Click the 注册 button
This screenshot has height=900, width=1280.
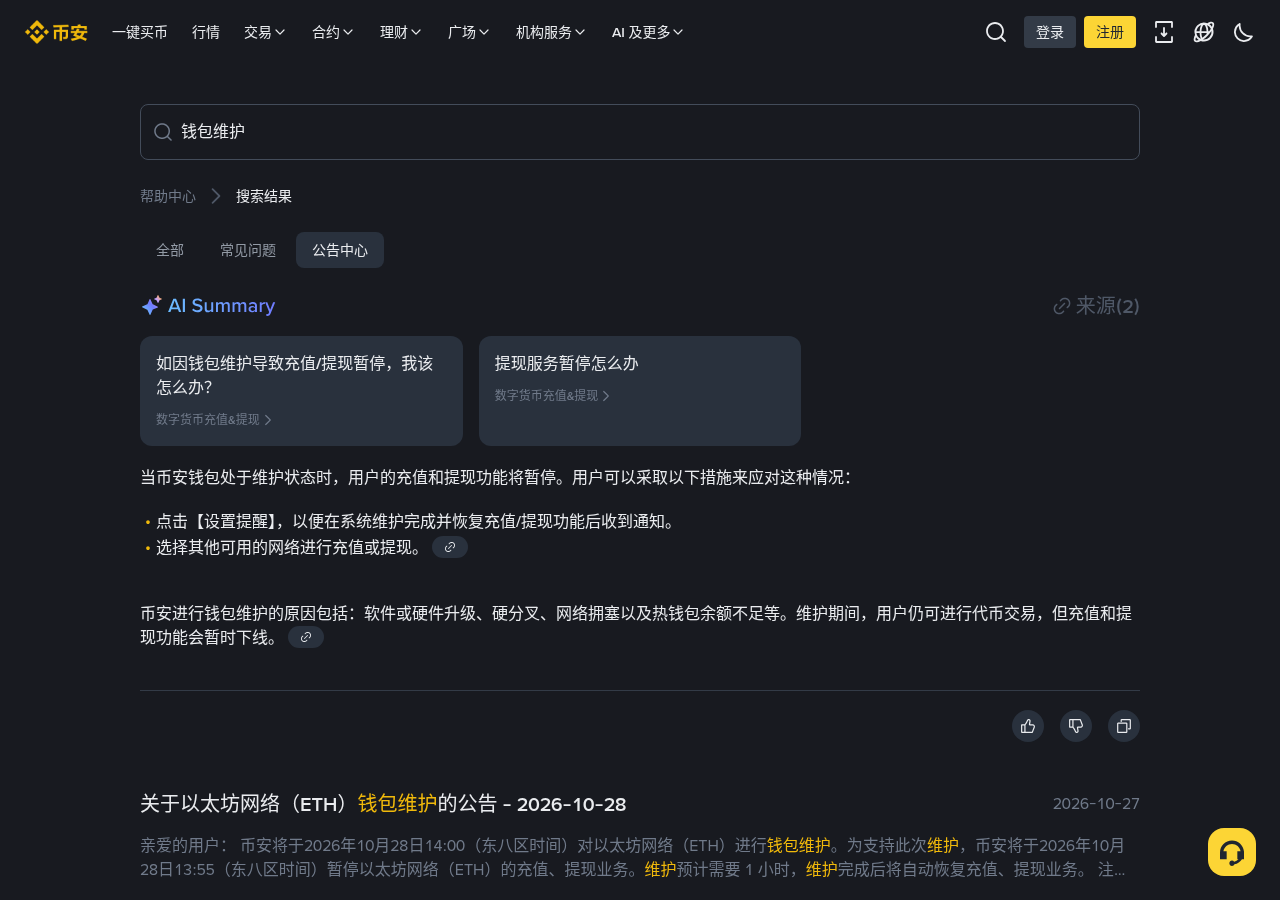(1110, 32)
